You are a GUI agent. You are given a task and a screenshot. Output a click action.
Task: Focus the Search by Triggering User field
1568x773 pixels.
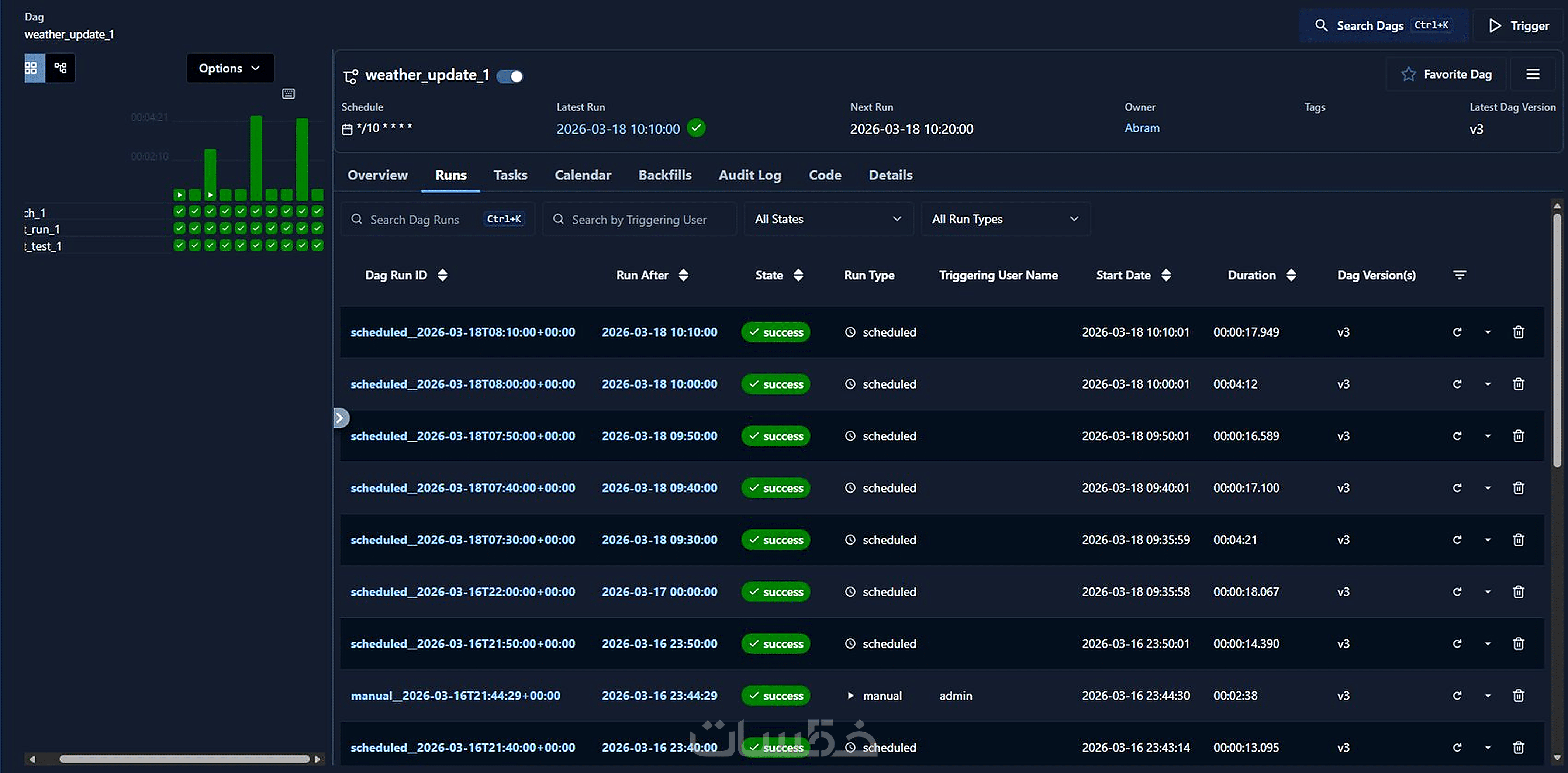point(639,220)
